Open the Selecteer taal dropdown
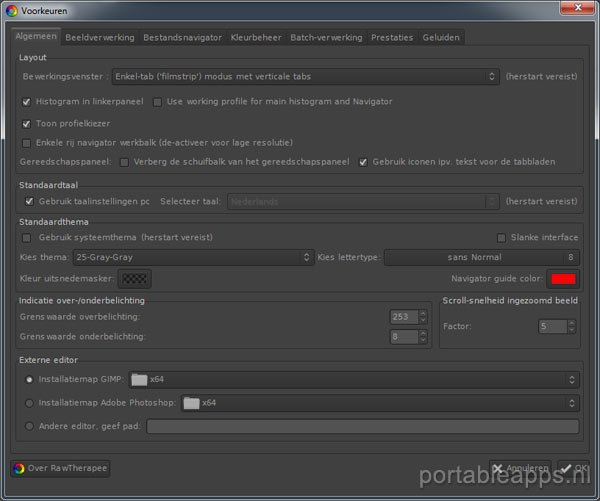Screen dimensions: 600x501 363,202
